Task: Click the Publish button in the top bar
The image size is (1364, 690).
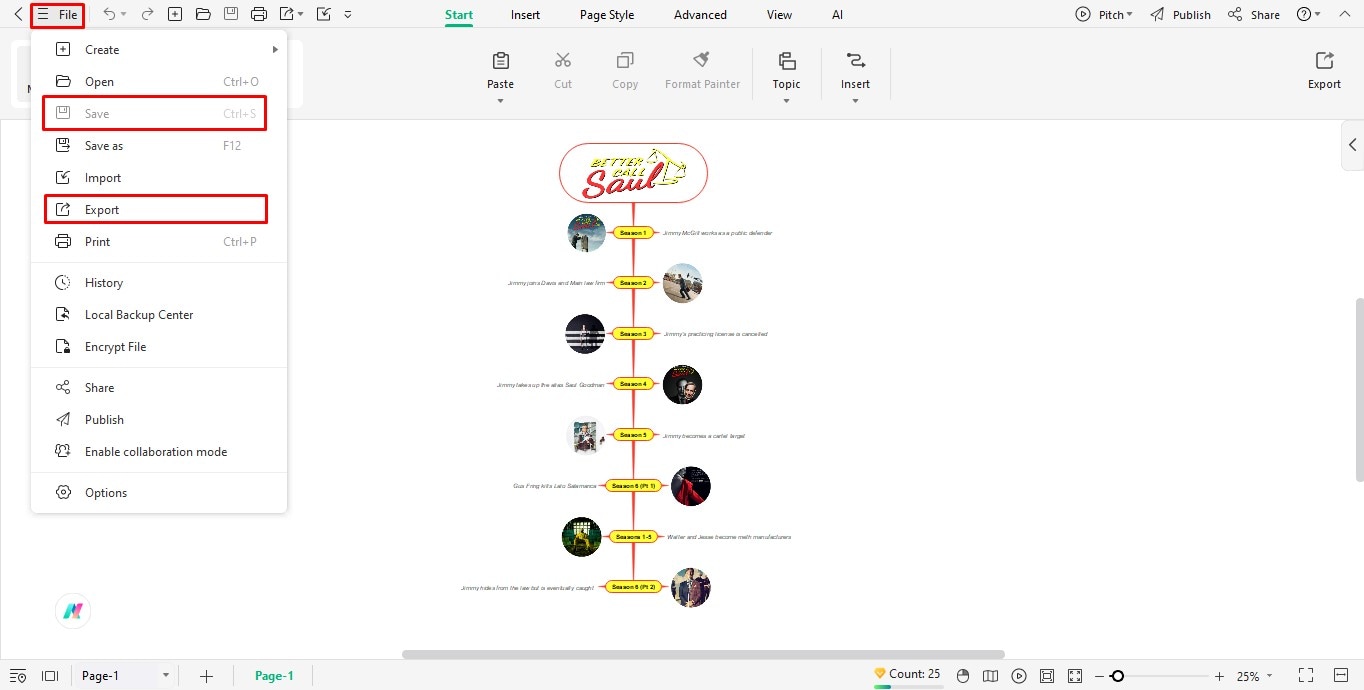Action: point(1180,15)
